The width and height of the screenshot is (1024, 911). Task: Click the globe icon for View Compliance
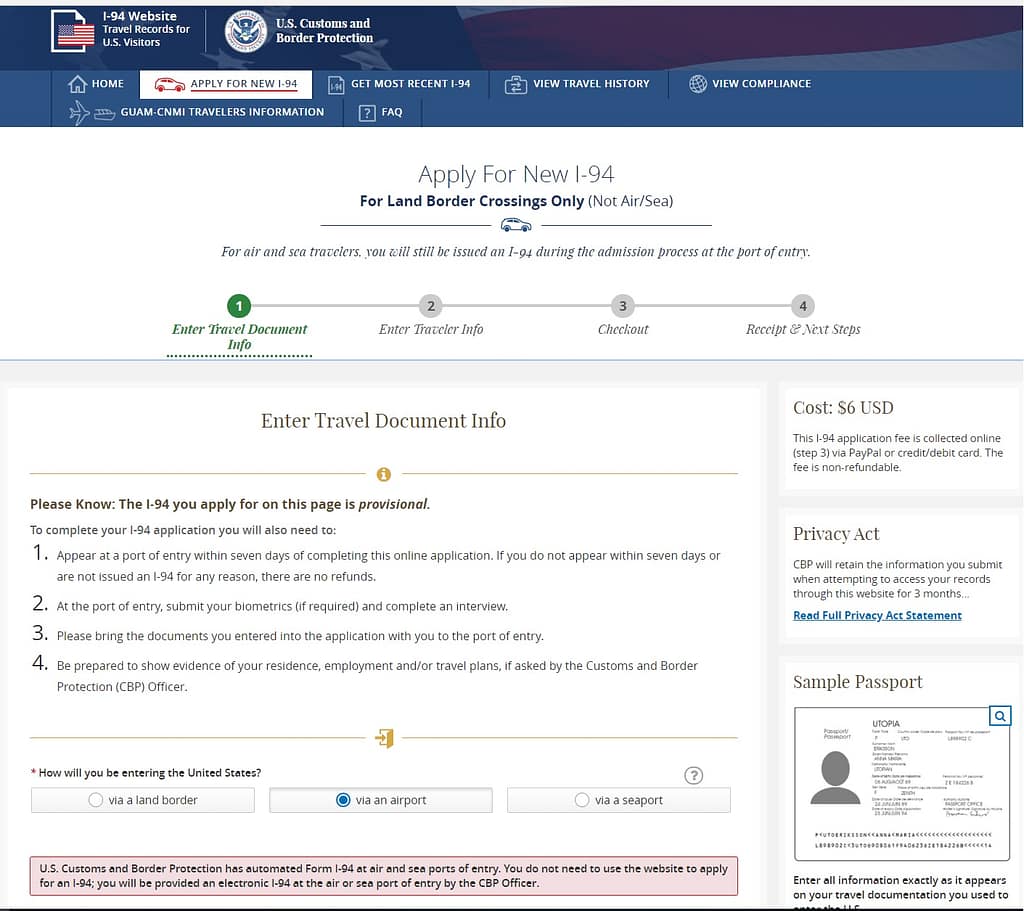pos(698,84)
